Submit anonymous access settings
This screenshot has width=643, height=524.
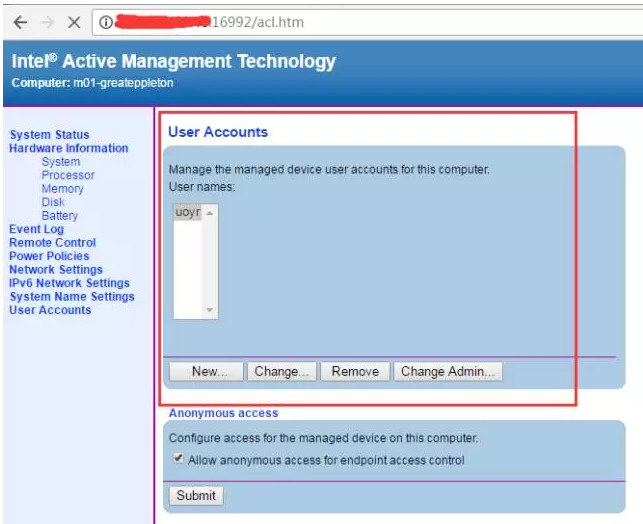196,495
